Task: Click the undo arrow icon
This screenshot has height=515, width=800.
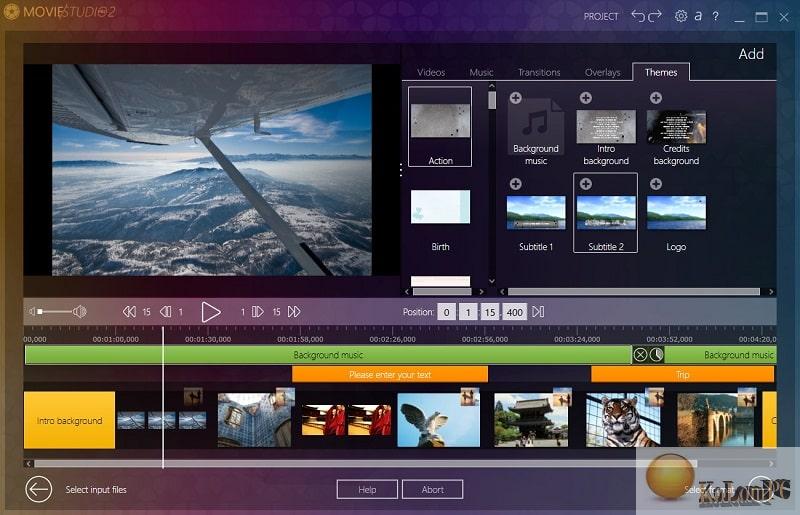Action: [638, 16]
